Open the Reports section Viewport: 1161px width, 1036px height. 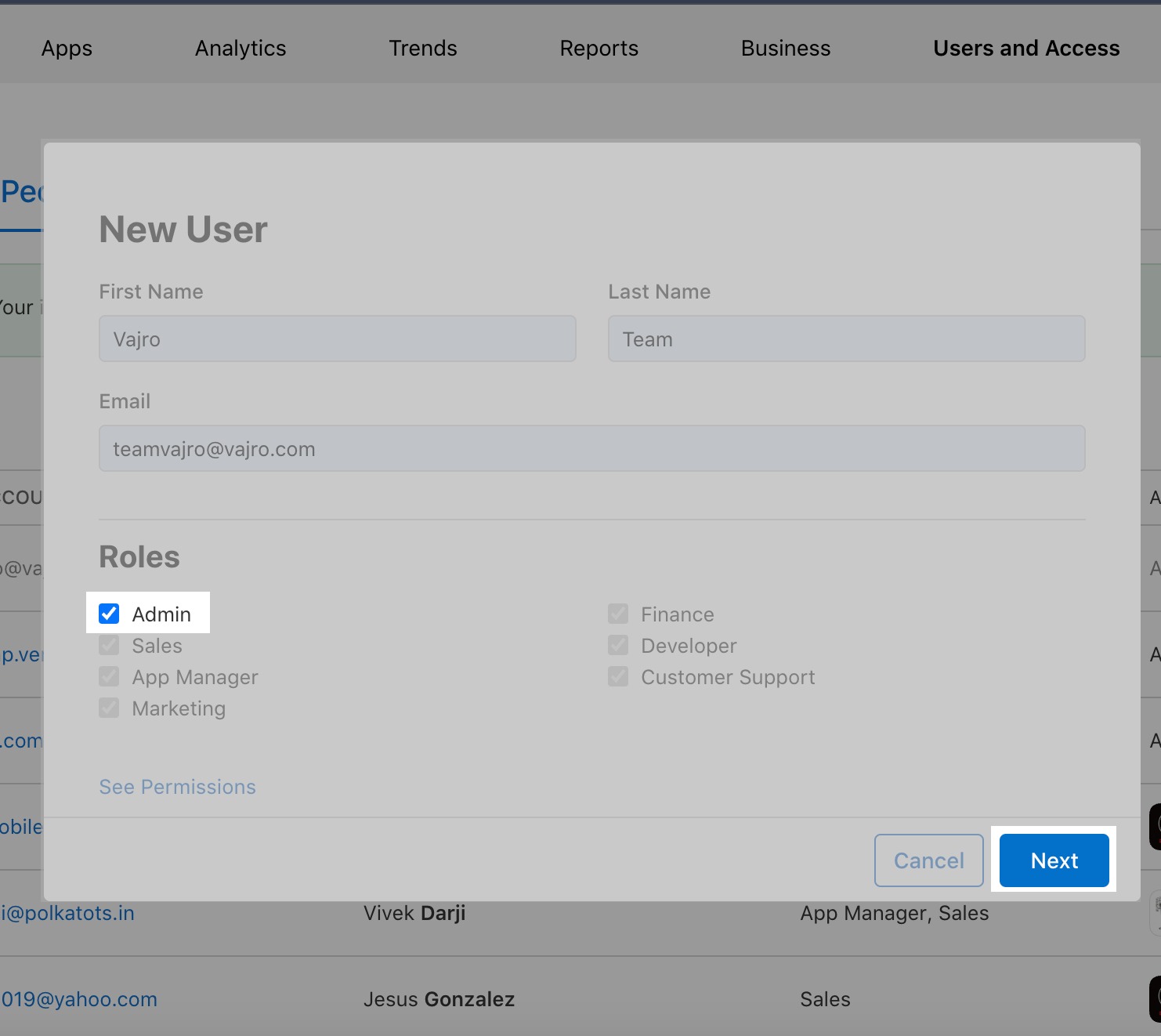[x=599, y=49]
